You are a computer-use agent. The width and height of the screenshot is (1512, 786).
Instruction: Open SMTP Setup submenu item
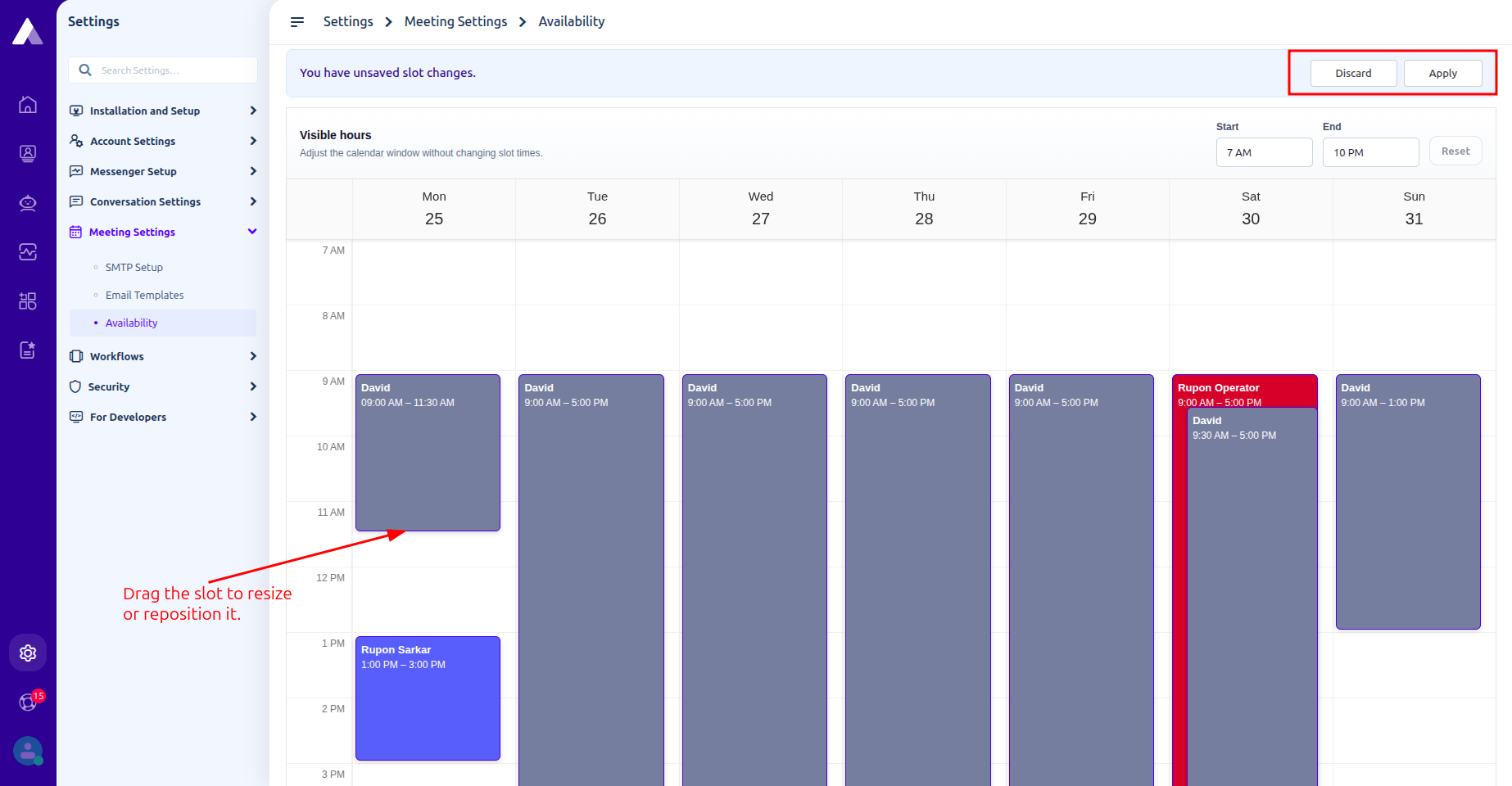coord(134,267)
